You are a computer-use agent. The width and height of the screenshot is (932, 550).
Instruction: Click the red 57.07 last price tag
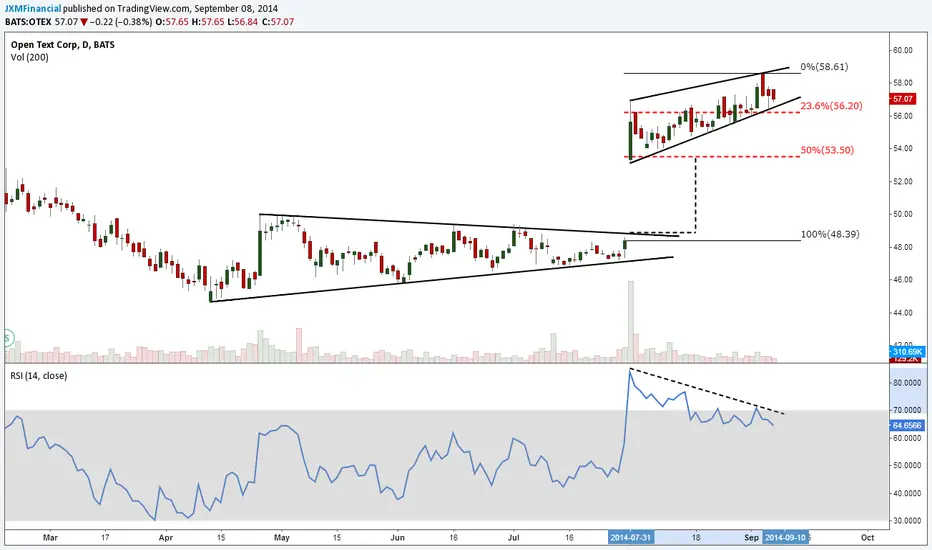coord(902,99)
